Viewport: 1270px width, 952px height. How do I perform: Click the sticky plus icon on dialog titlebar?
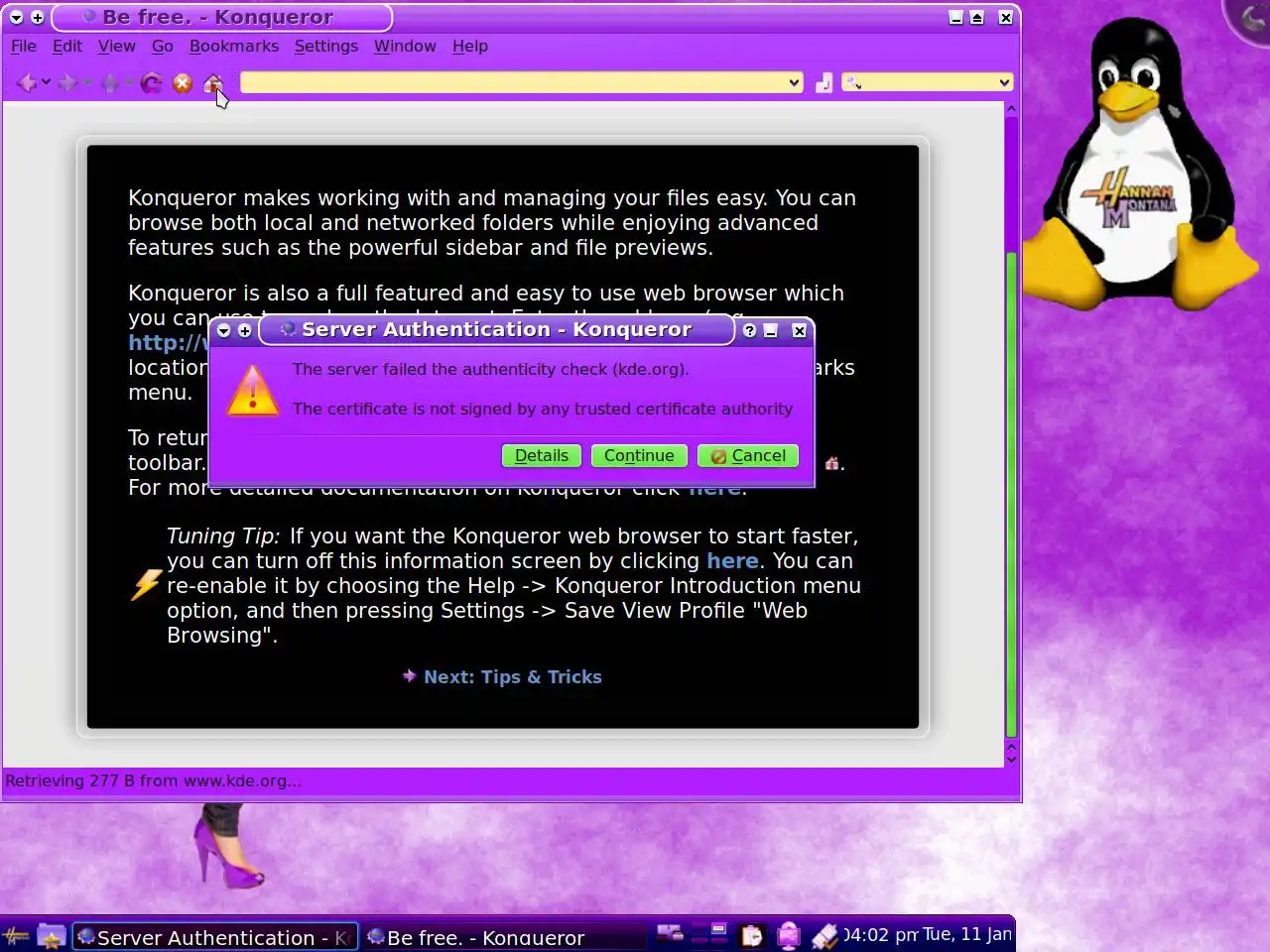(x=245, y=330)
